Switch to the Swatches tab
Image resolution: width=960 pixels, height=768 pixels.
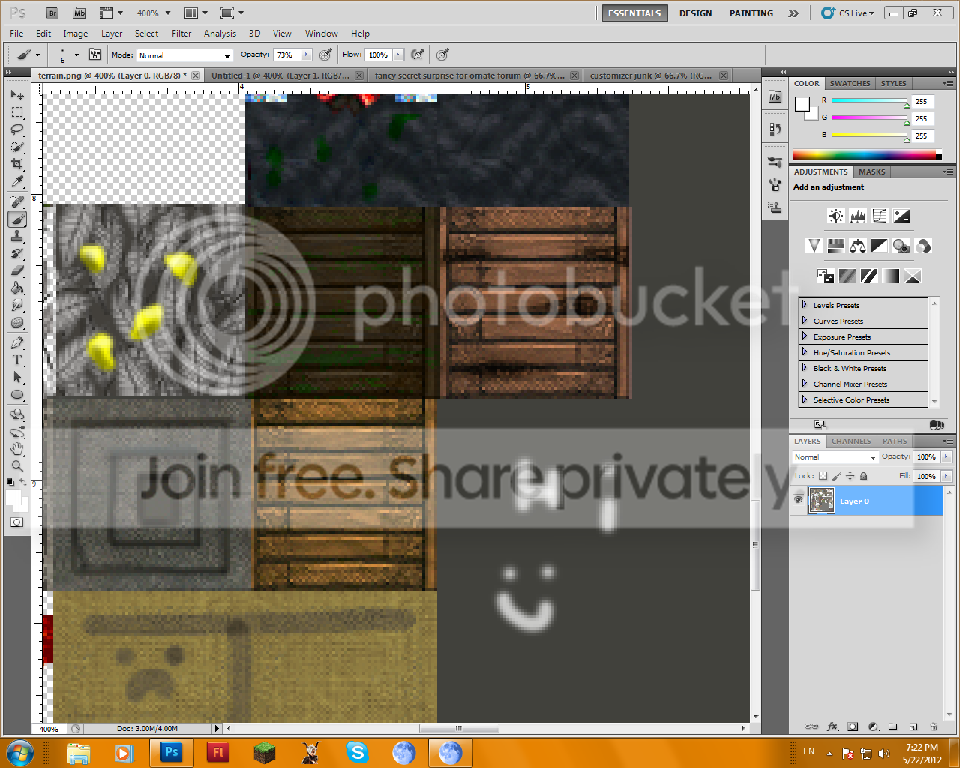[849, 83]
